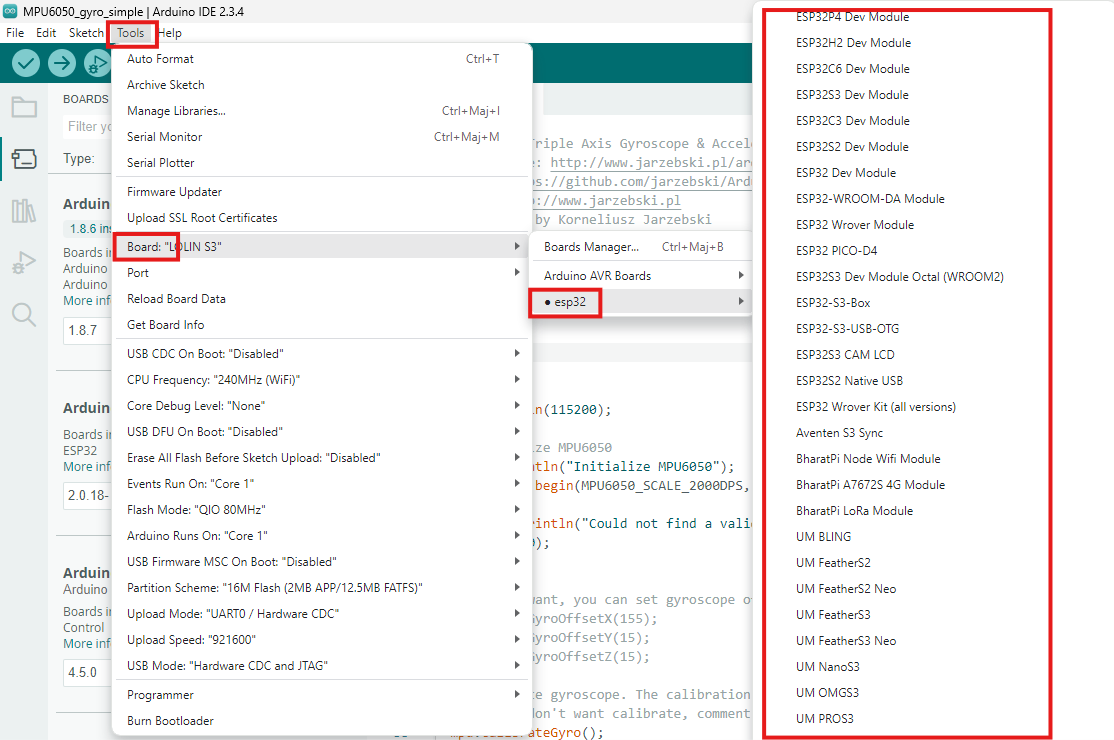Expand Partition Scheme option

(x=322, y=588)
